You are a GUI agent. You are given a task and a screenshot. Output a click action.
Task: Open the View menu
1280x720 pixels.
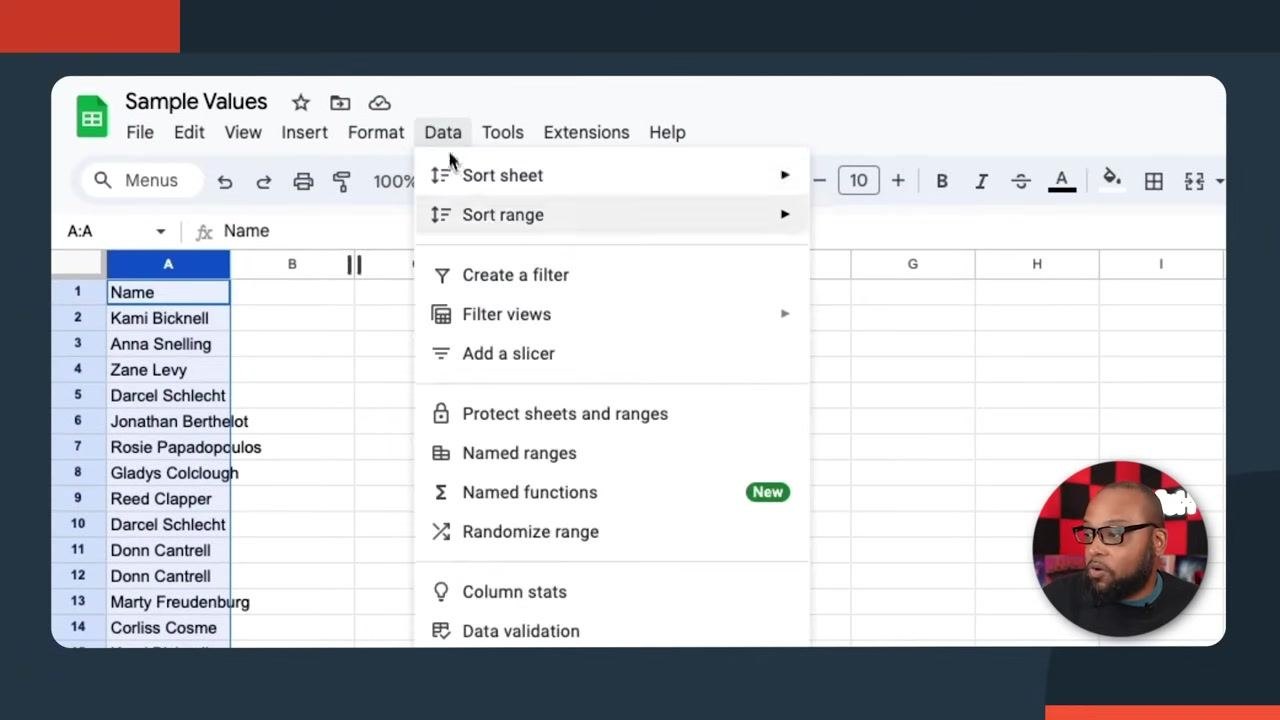click(x=243, y=132)
